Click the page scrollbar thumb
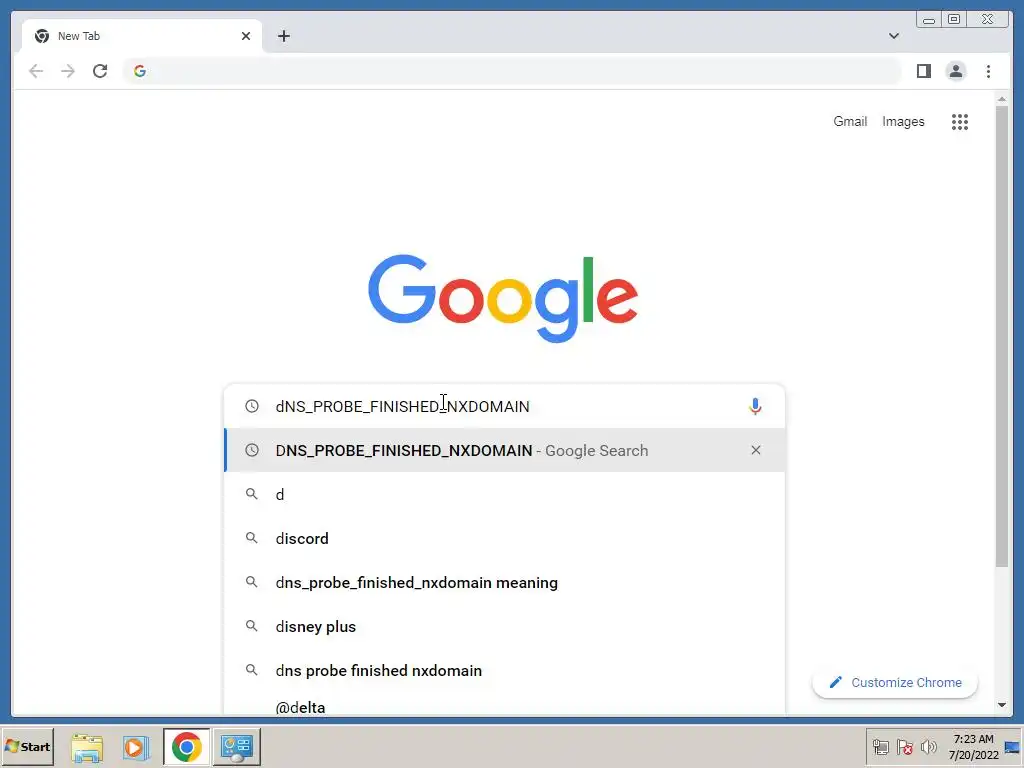This screenshot has height=768, width=1024. (1001, 336)
